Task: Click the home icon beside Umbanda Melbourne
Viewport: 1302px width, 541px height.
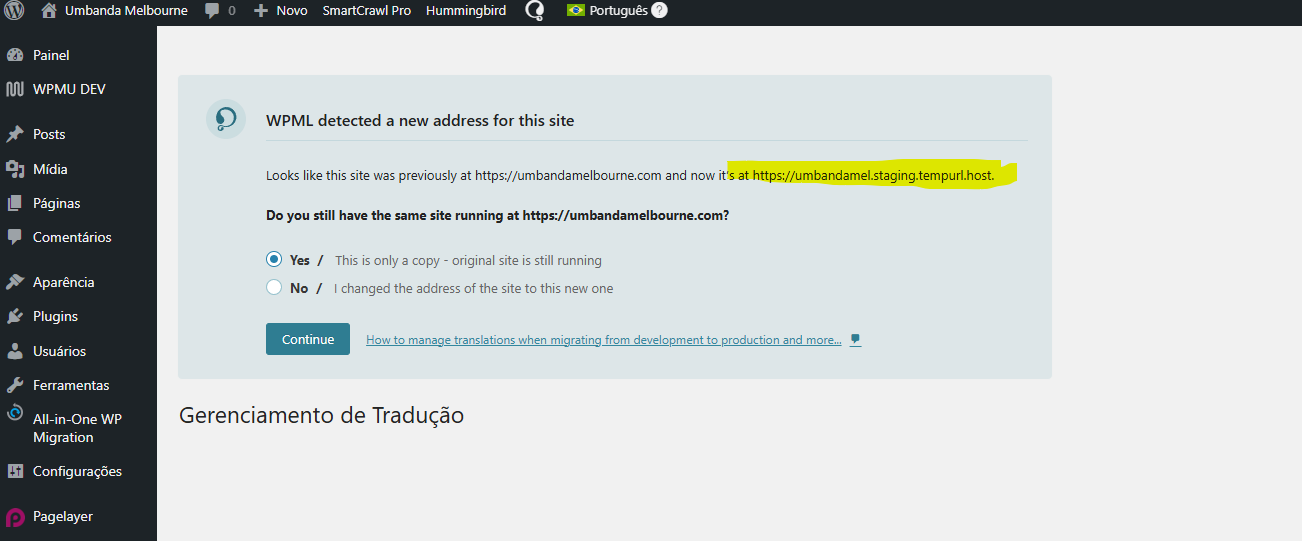Action: pos(49,11)
